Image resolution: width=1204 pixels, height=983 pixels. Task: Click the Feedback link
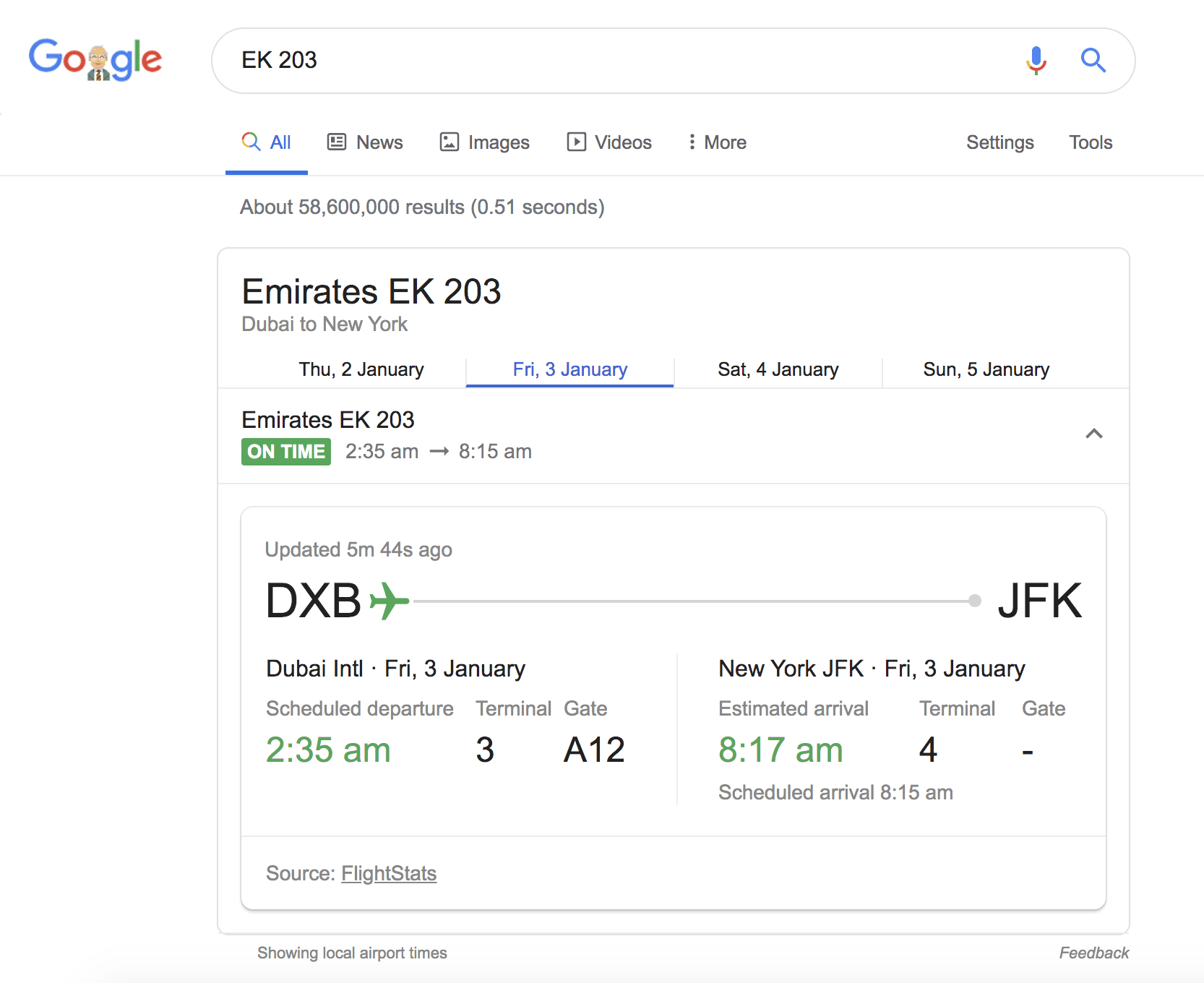click(1093, 953)
